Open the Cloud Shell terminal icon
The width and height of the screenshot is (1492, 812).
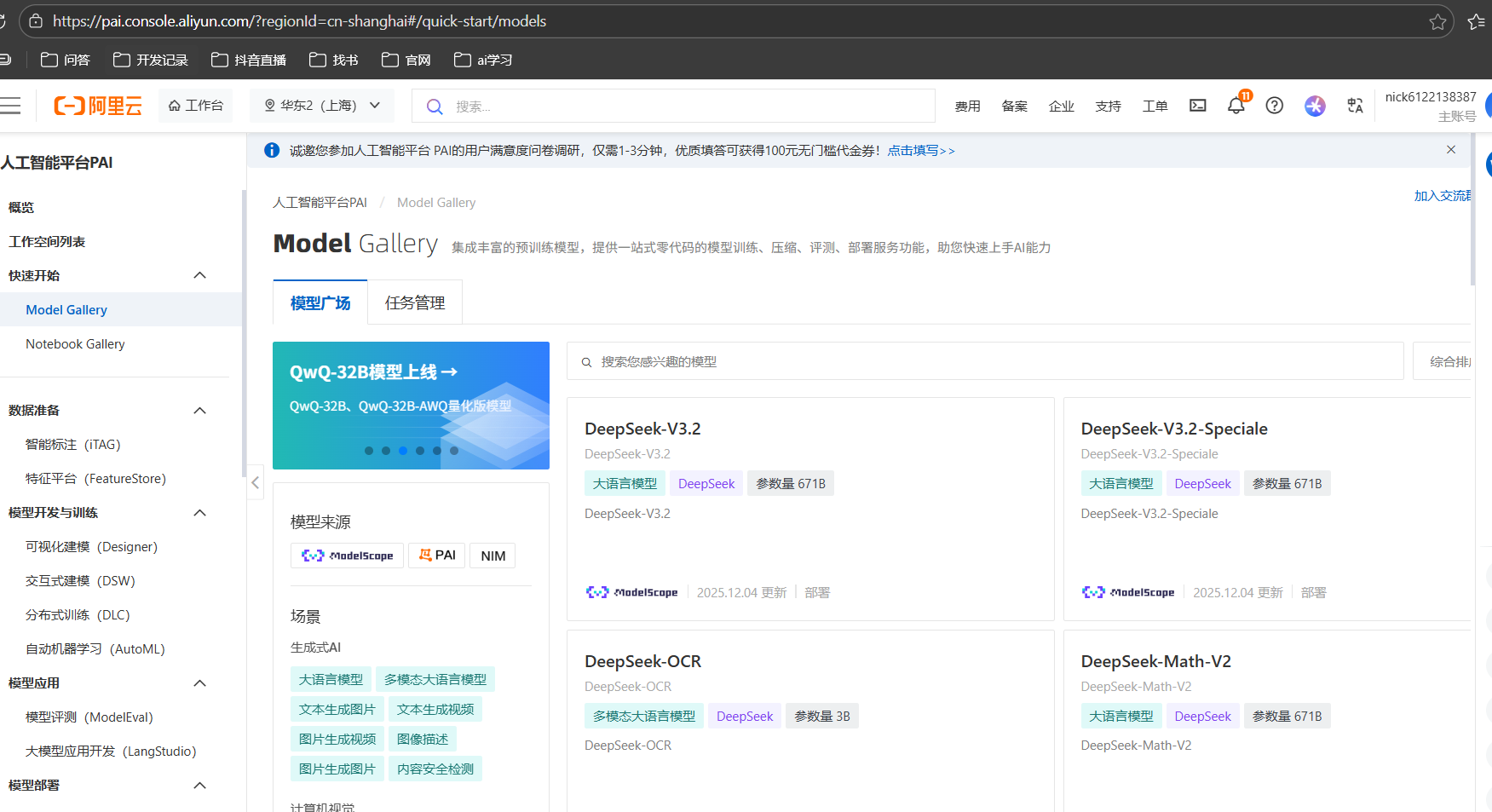1198,106
